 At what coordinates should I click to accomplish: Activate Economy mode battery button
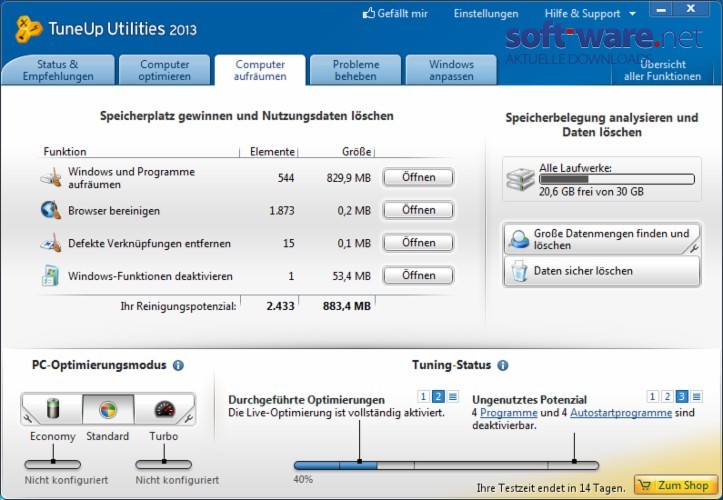click(53, 409)
